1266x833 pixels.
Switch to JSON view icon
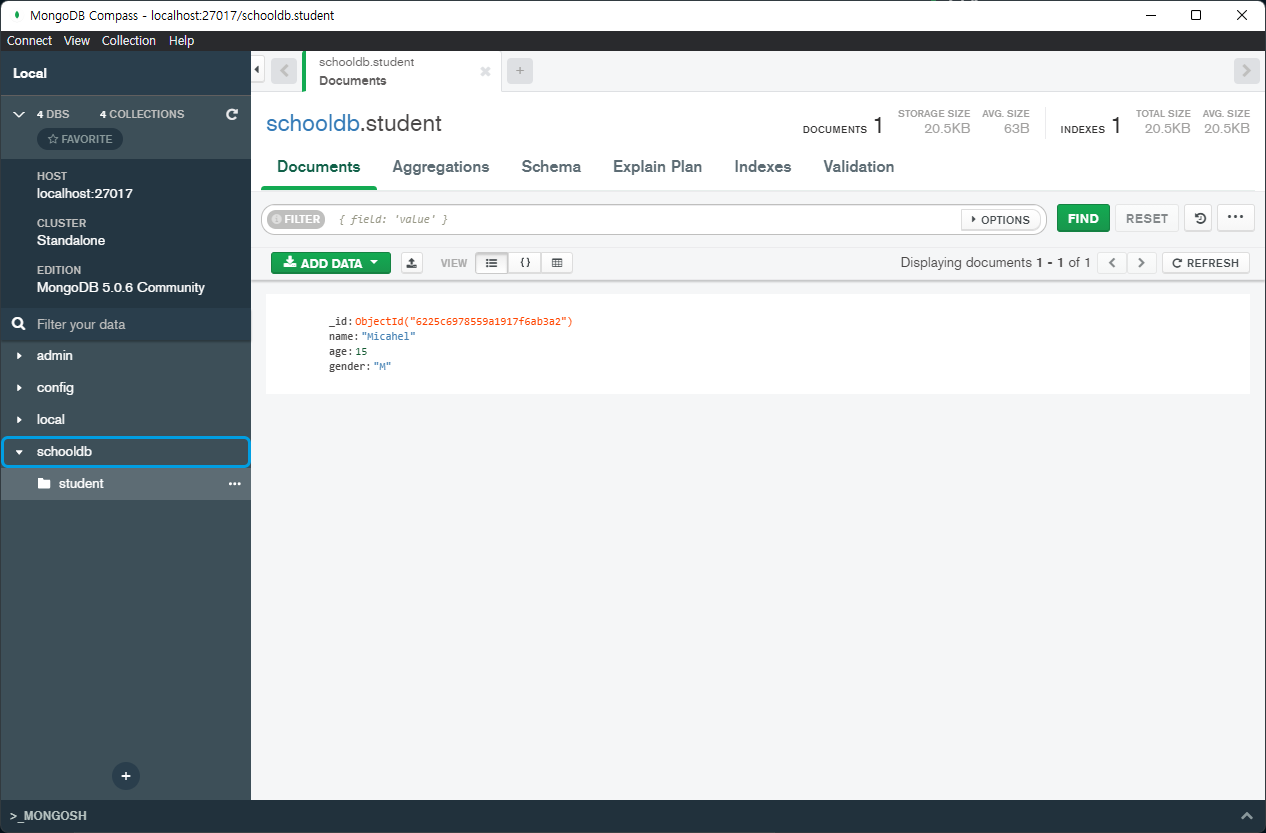tap(525, 262)
